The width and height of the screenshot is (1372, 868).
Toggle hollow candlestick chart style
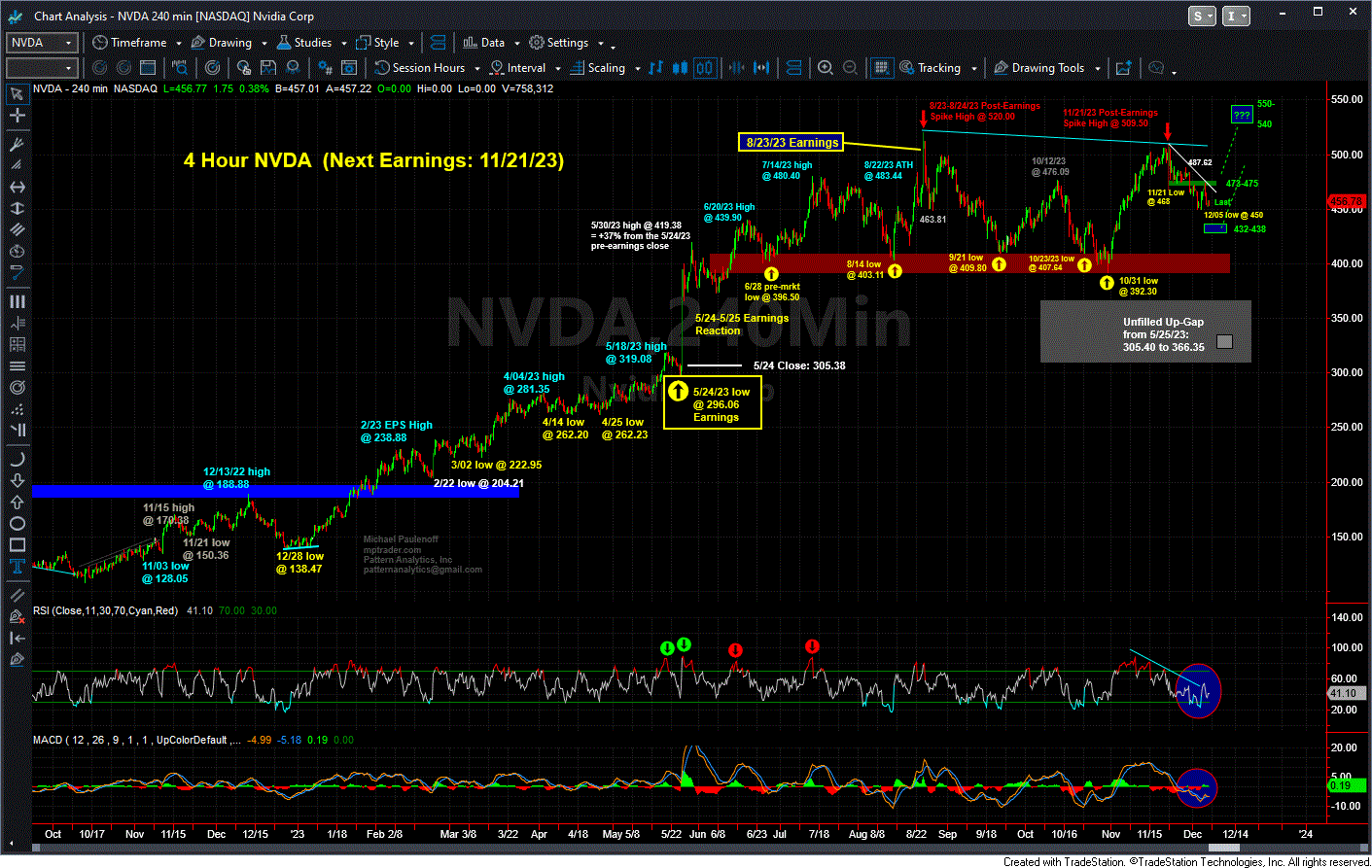[x=704, y=68]
